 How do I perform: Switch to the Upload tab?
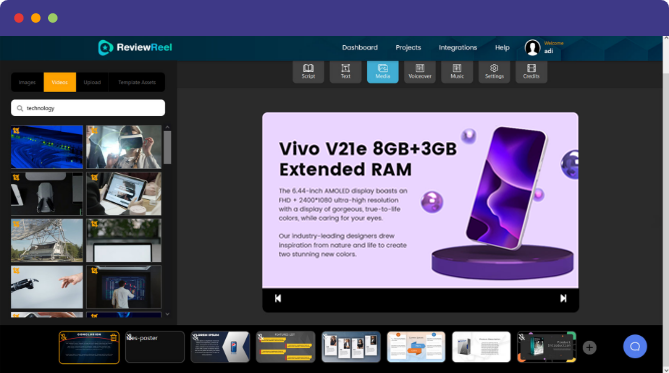coord(92,82)
